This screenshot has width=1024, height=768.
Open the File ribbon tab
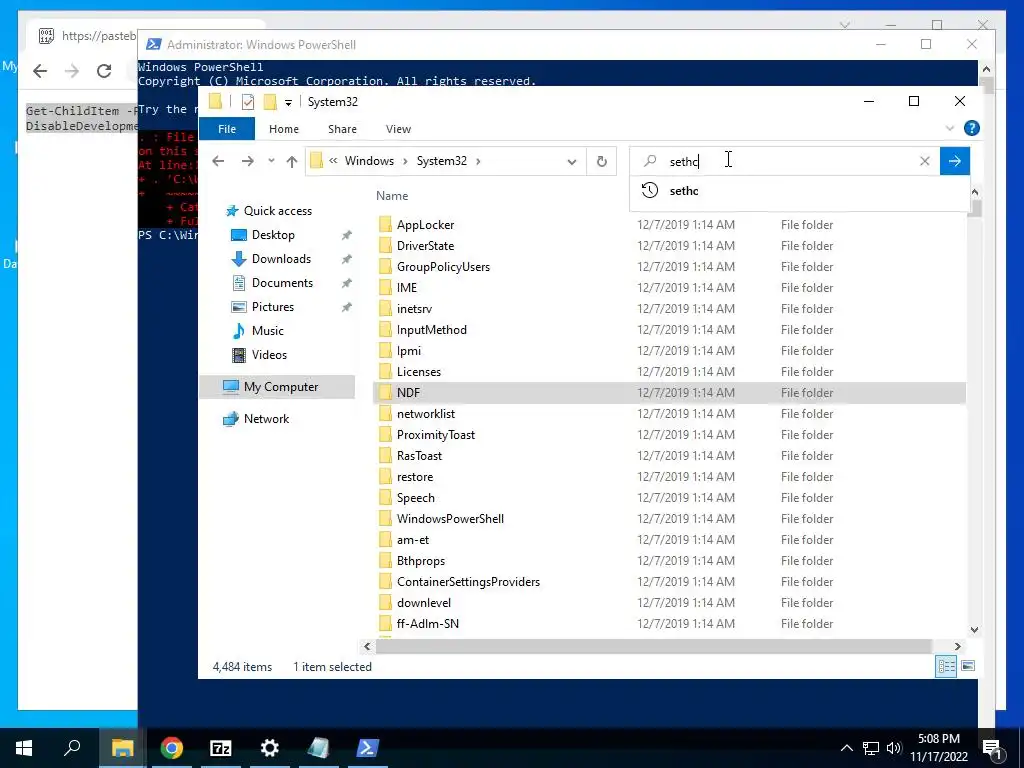click(227, 129)
